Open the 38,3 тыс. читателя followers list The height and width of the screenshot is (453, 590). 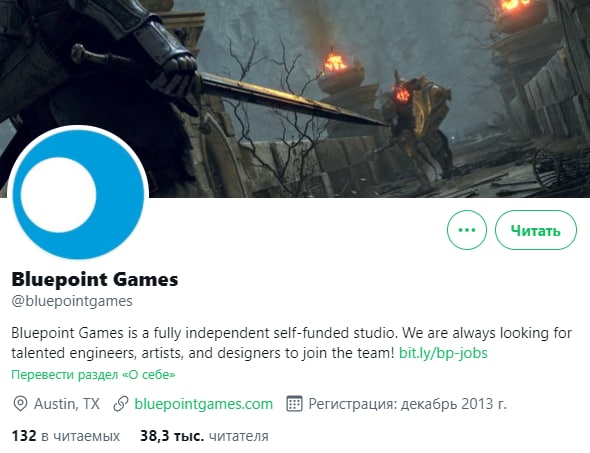click(204, 436)
